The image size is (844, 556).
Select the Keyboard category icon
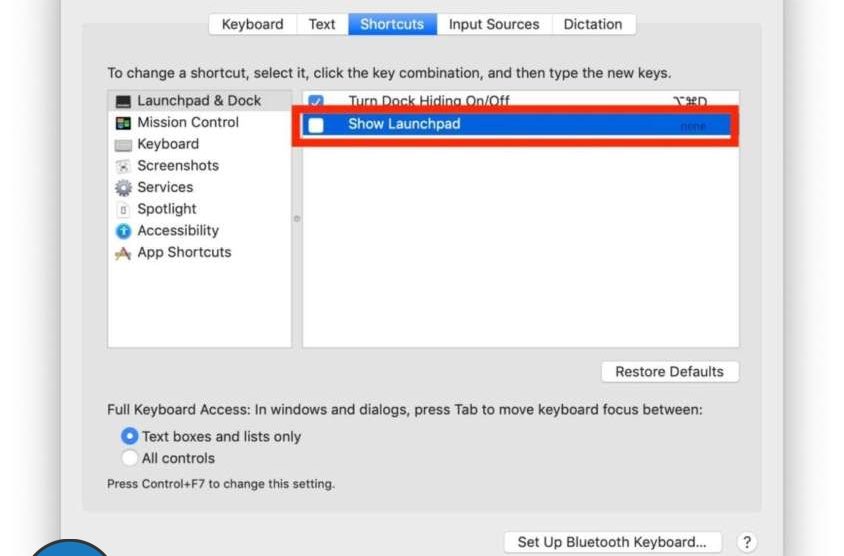123,145
